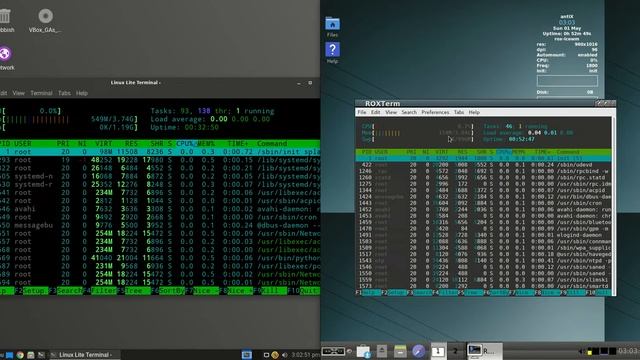
Task: Launch Chrome from Linux Lite taskbar
Action: coord(20,355)
